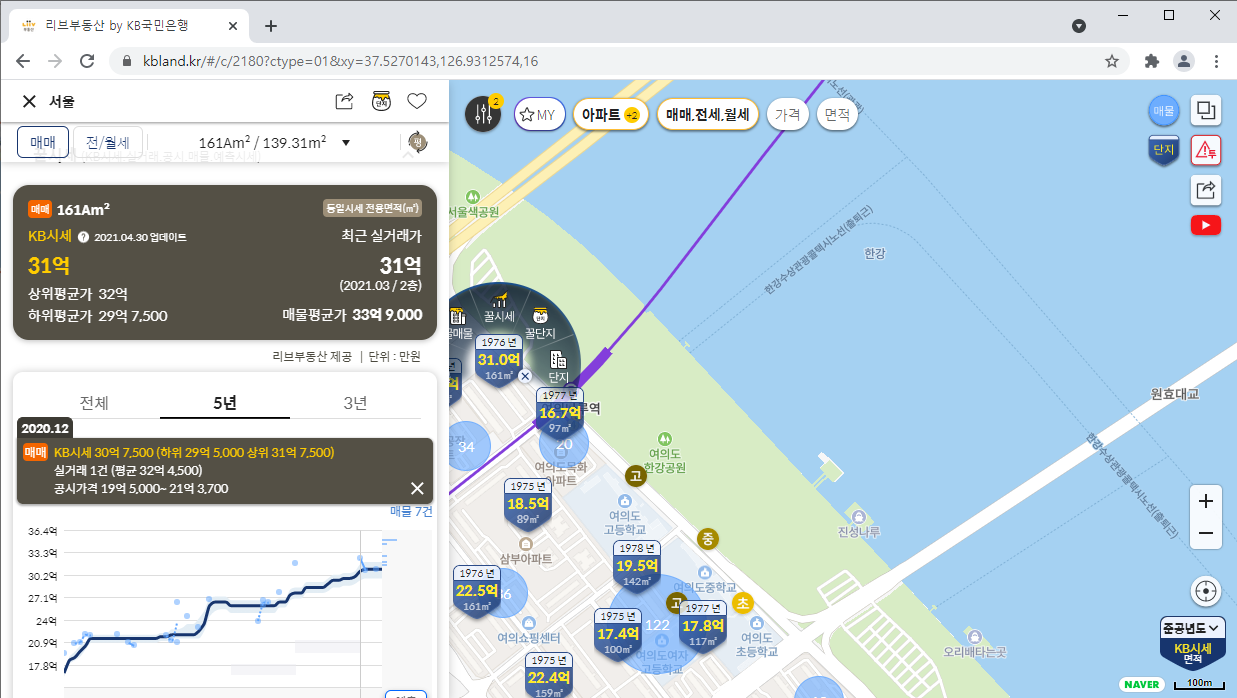The width and height of the screenshot is (1237, 698).
Task: Click the KB시세 question mark help icon
Action: [x=84, y=237]
